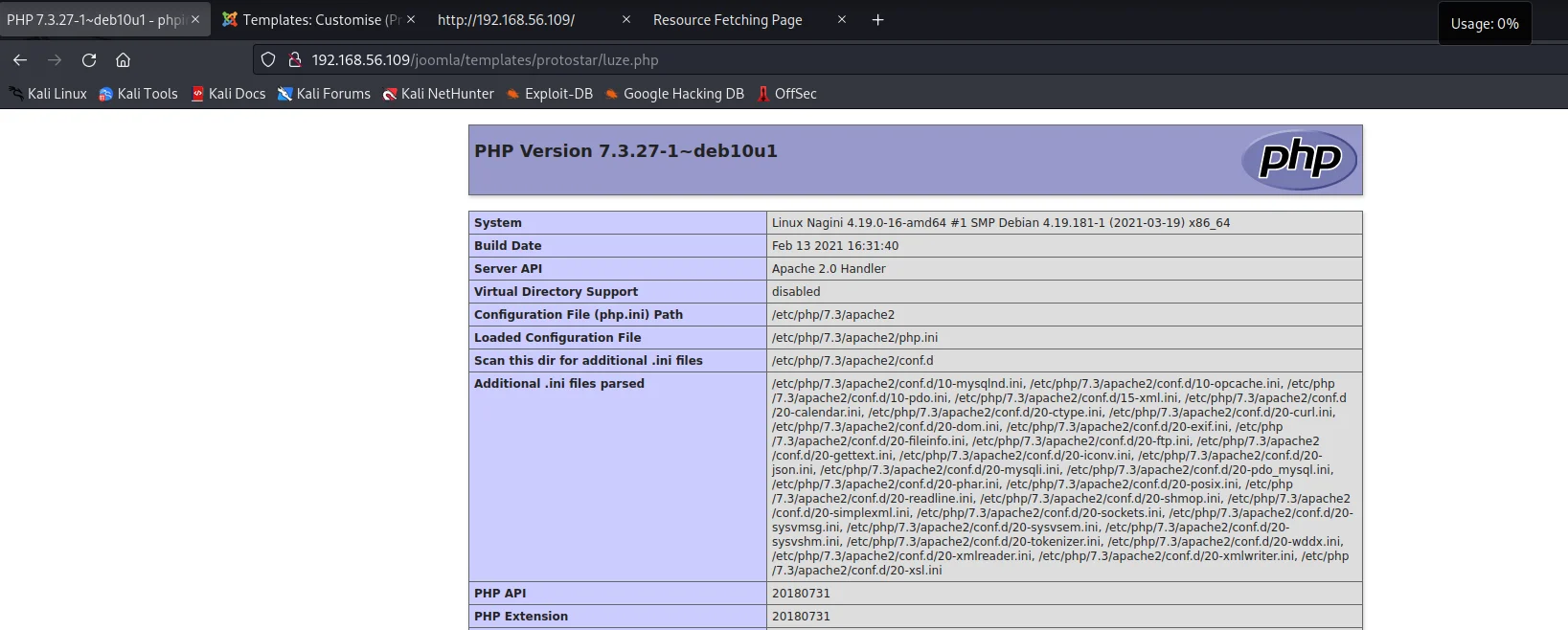
Task: Reload the current phpinfo page
Action: [x=89, y=60]
